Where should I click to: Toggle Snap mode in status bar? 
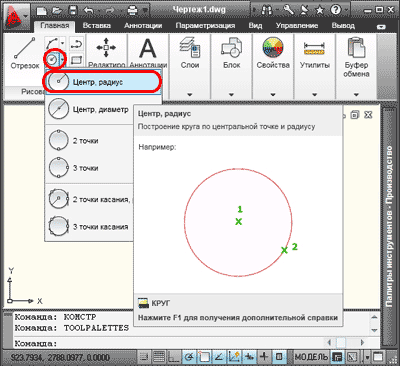click(144, 357)
